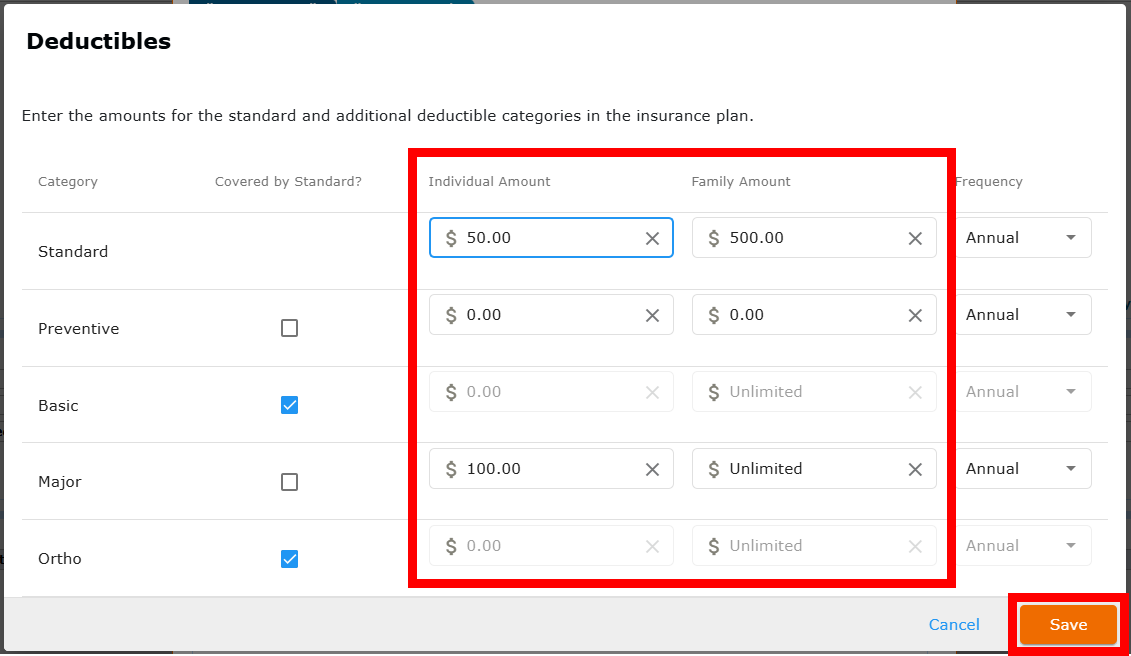Open the Standard frequency dropdown
1131x656 pixels.
(1023, 237)
